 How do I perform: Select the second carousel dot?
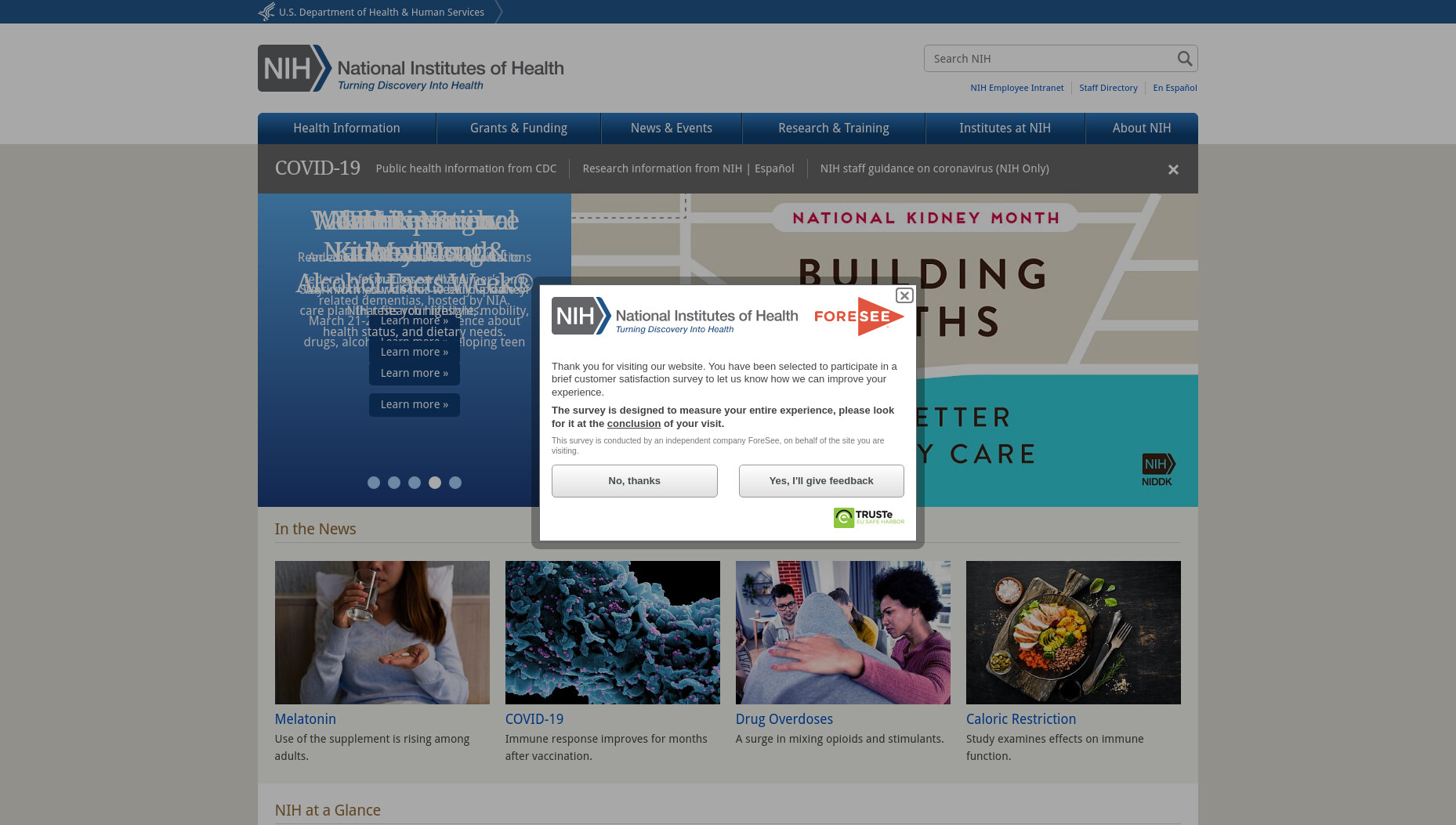[x=394, y=483]
